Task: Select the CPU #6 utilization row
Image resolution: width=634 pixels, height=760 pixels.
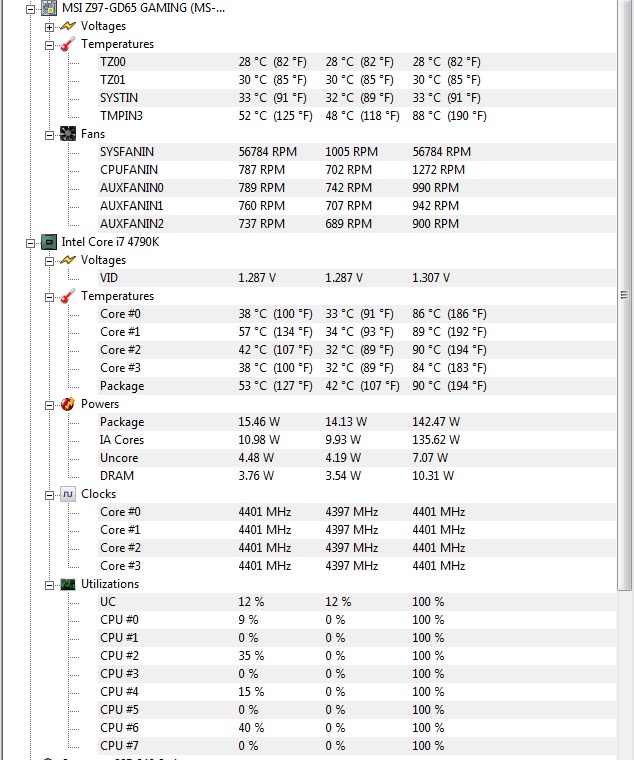Action: pyautogui.click(x=357, y=728)
